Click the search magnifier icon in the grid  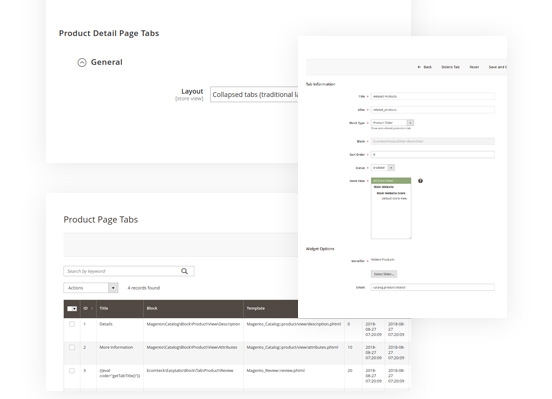click(x=184, y=271)
